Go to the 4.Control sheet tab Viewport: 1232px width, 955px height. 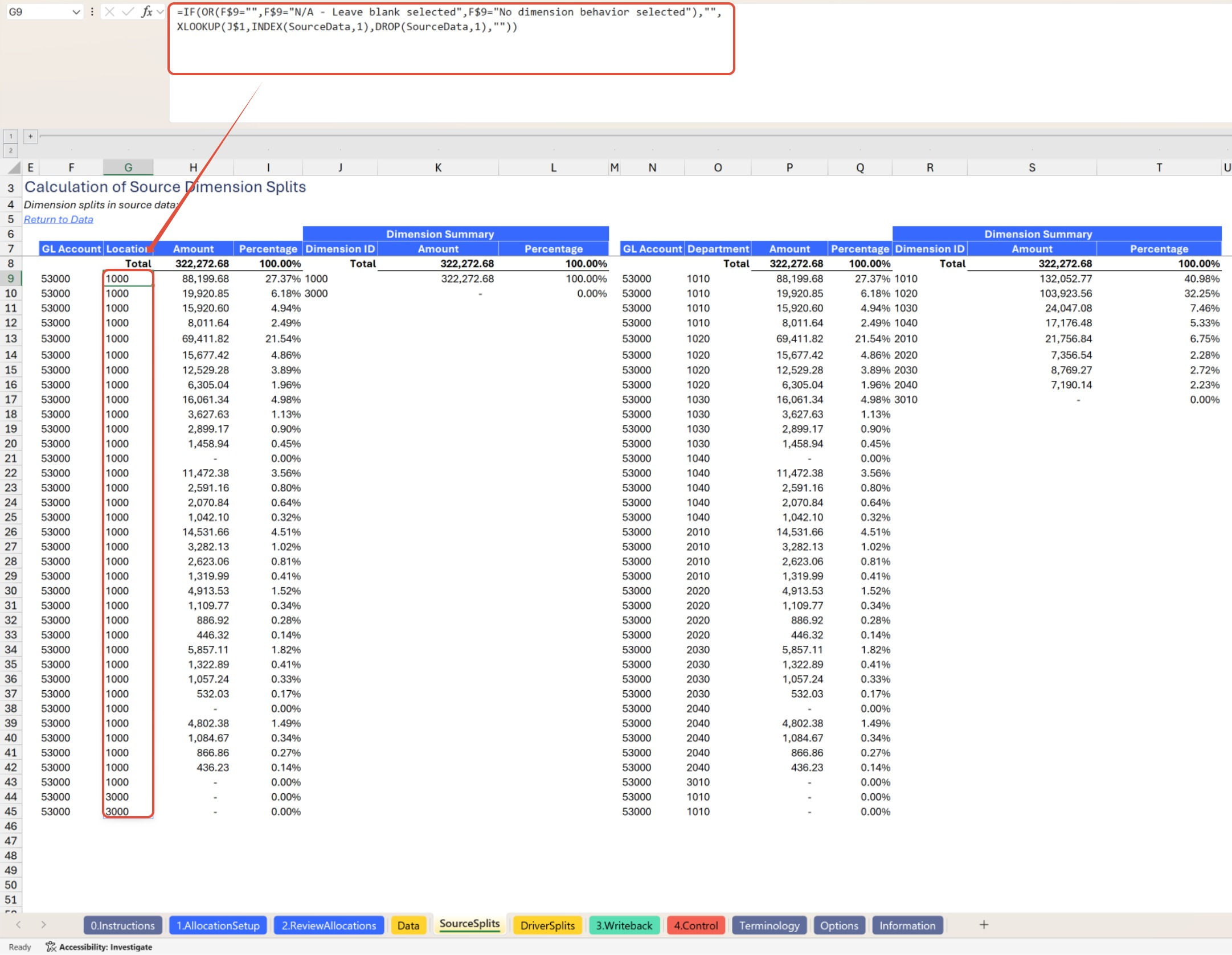click(695, 925)
